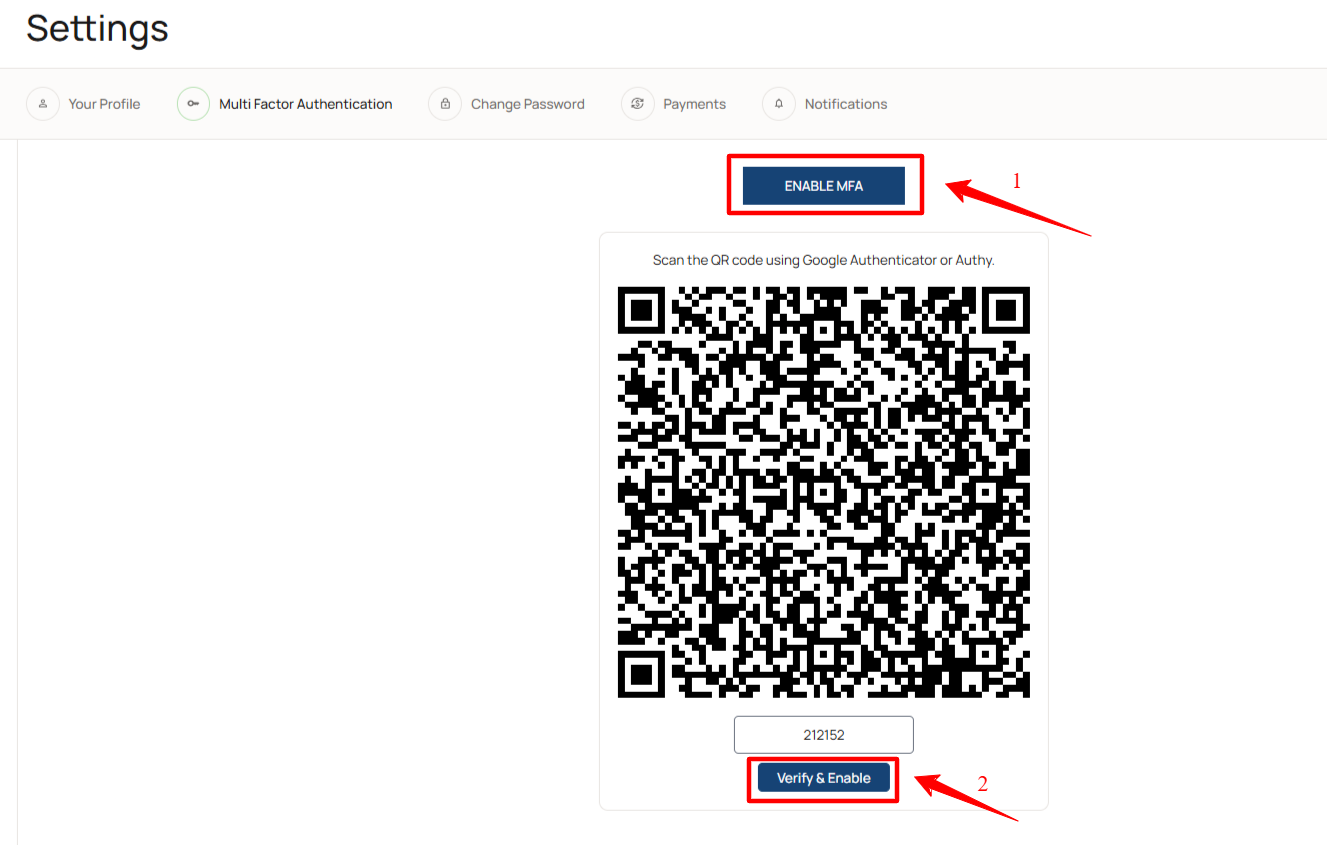Open the Your Profile tab
The image size is (1327, 845).
click(104, 104)
